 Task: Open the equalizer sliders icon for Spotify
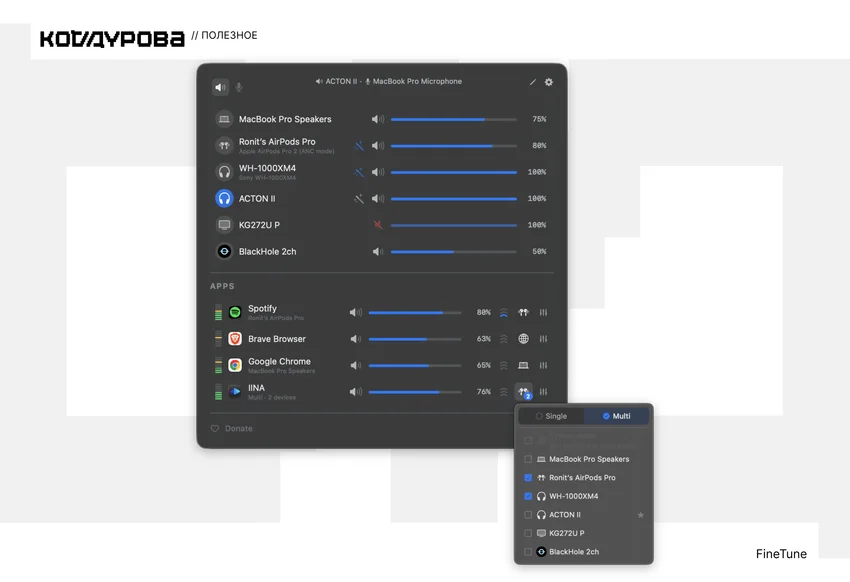point(543,312)
